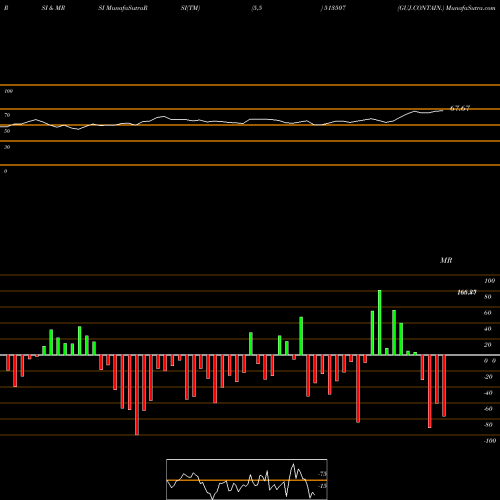
Task: Click the 40 label on MR axis
Action: 487,329
